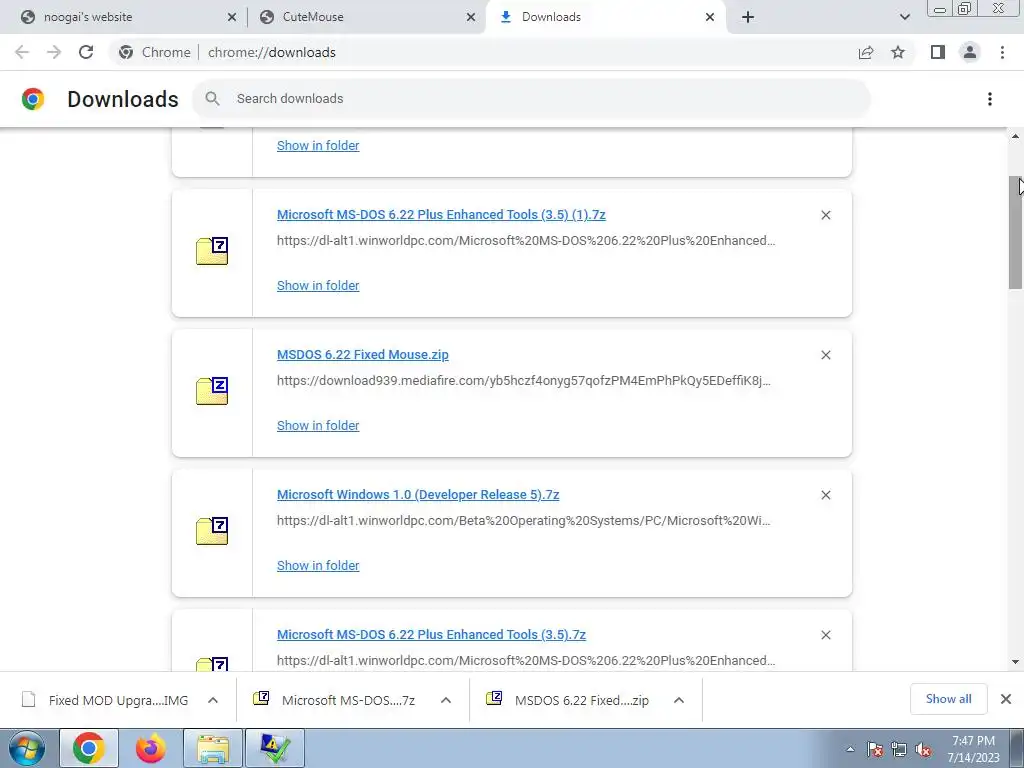This screenshot has height=768, width=1024.
Task: Close the download shelf at bottom
Action: pos(1006,699)
